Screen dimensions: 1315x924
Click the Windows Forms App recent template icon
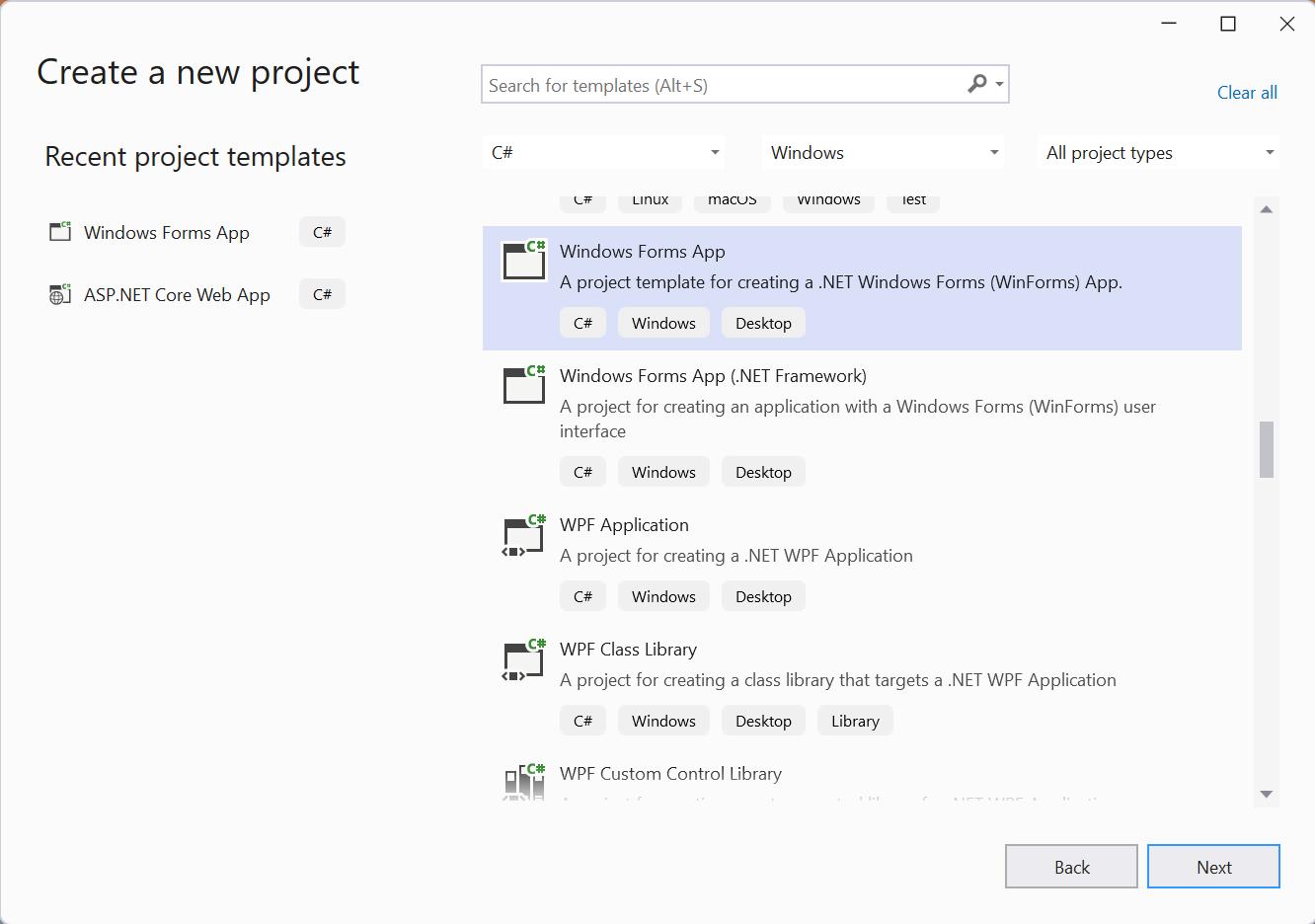click(60, 231)
